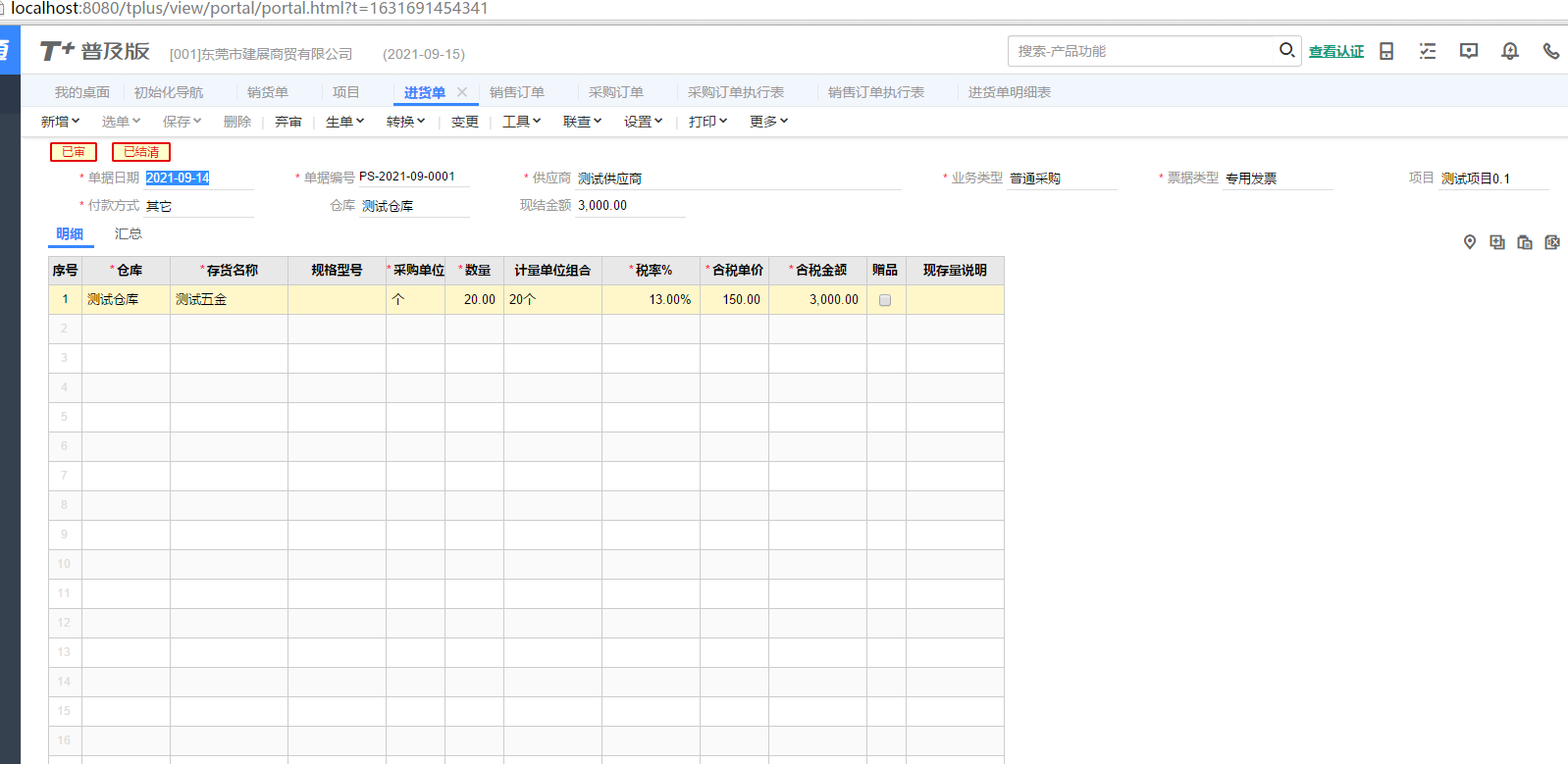Screen dimensions: 1568x764
Task: Switch to 采购订单执行表 tab
Action: 736,92
